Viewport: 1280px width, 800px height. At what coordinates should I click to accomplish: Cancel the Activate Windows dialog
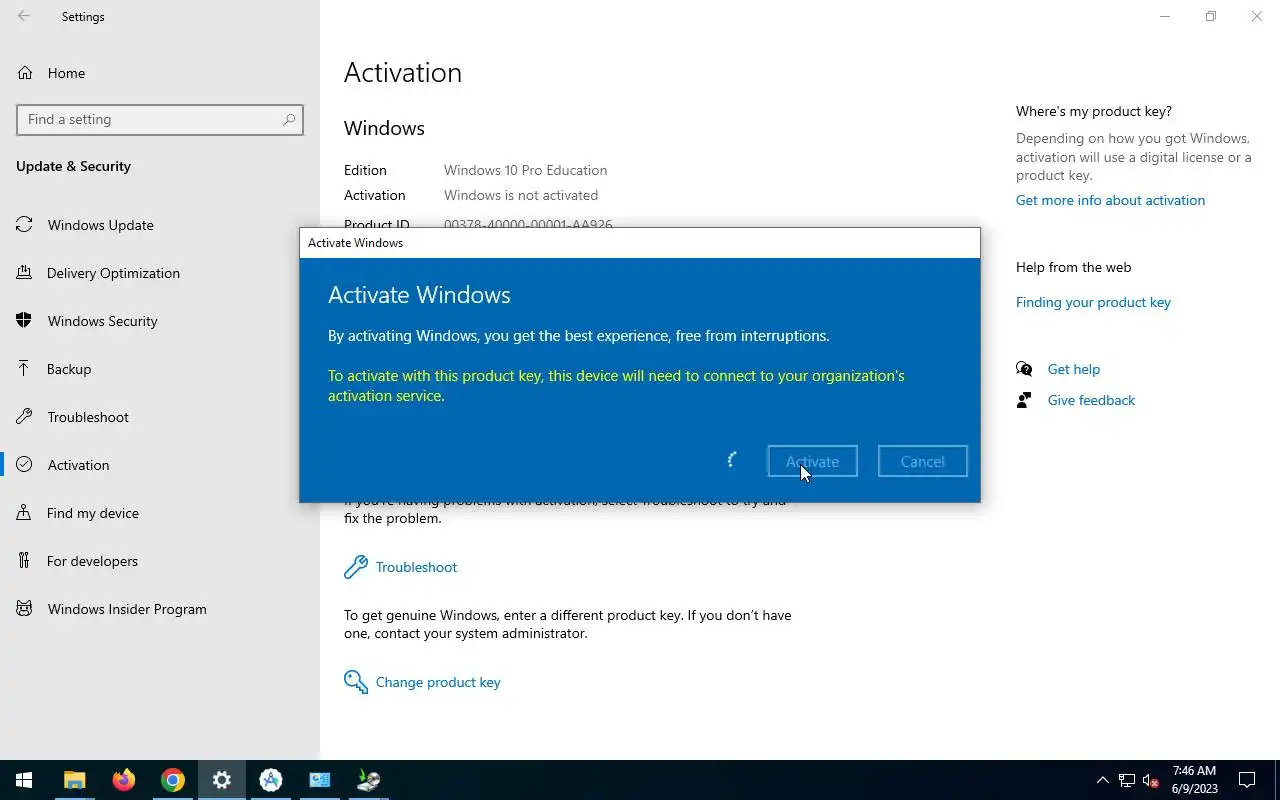(922, 461)
